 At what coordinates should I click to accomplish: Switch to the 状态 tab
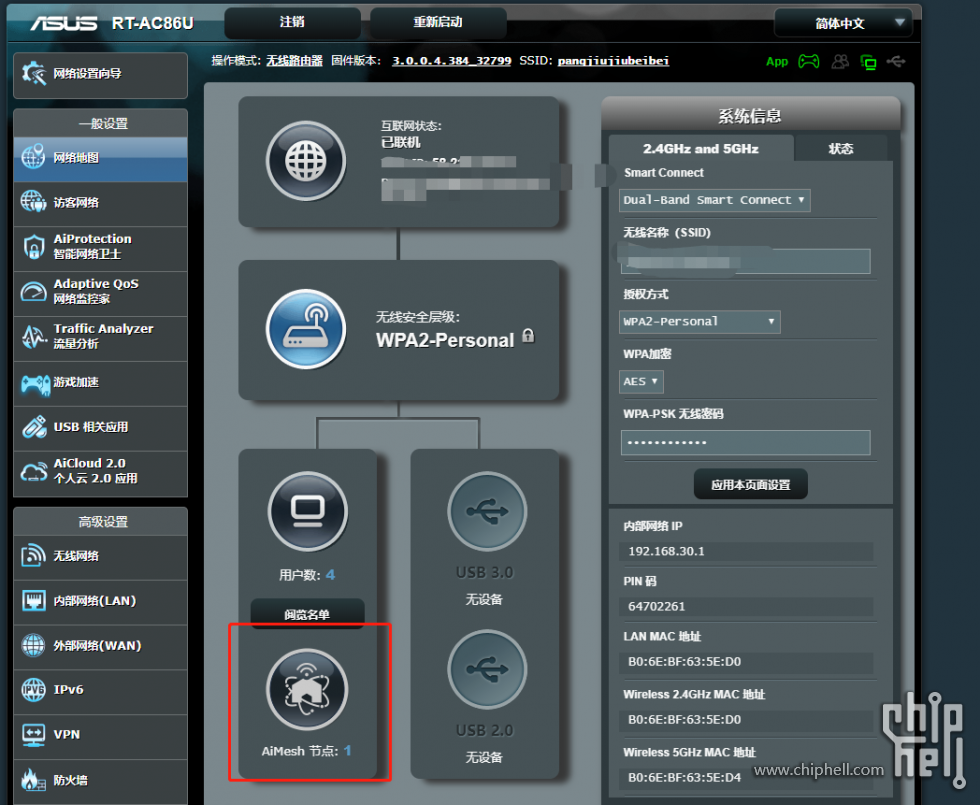[x=841, y=149]
